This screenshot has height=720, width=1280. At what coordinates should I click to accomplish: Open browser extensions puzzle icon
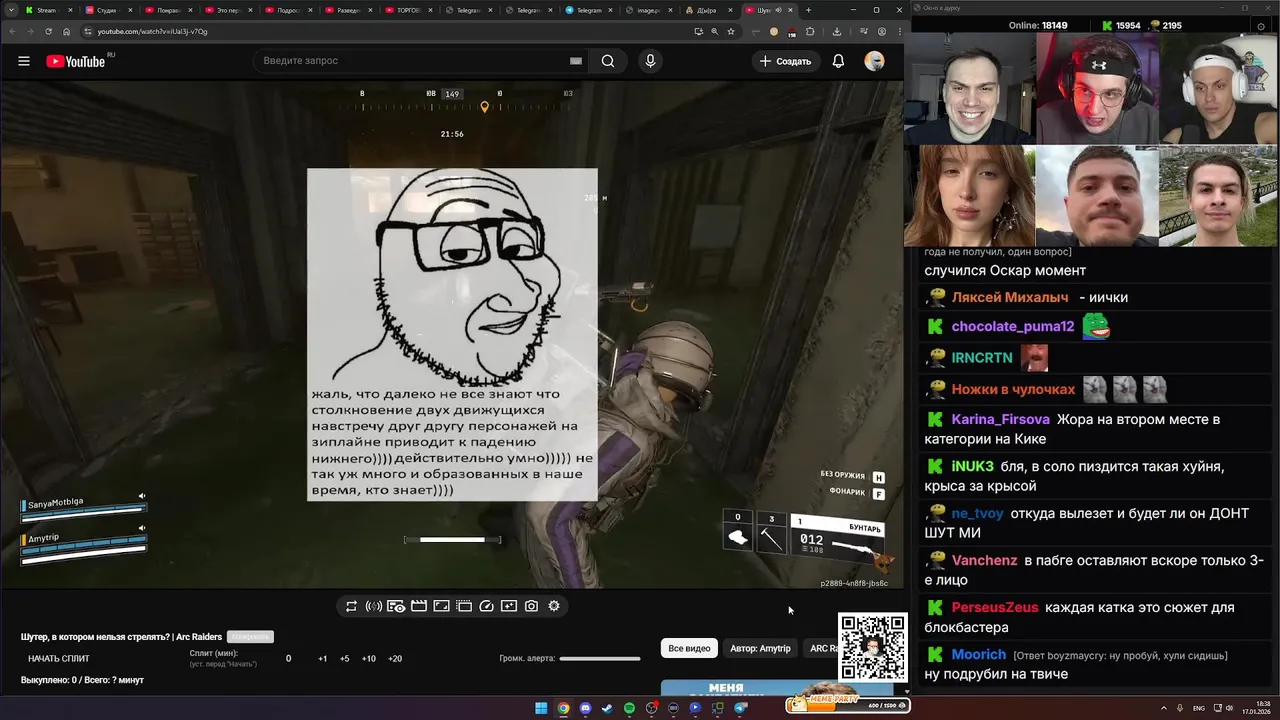point(811,31)
